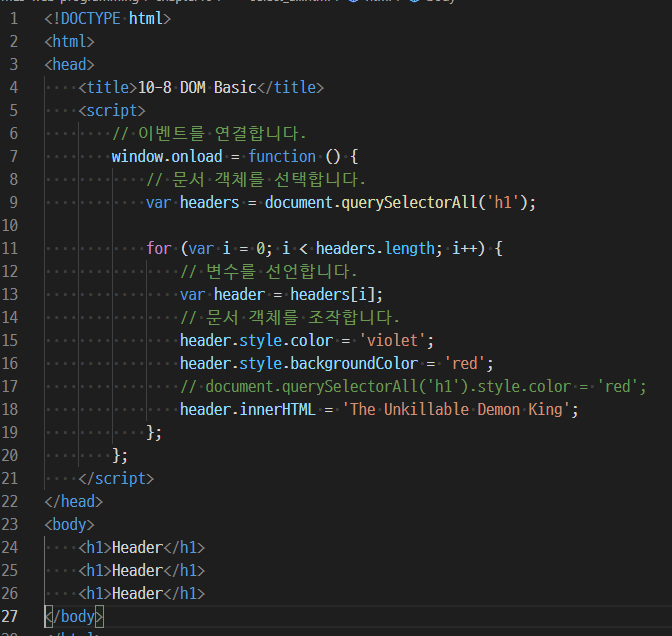The height and width of the screenshot is (636, 672).
Task: Click line number 13 in the gutter
Action: [9, 294]
